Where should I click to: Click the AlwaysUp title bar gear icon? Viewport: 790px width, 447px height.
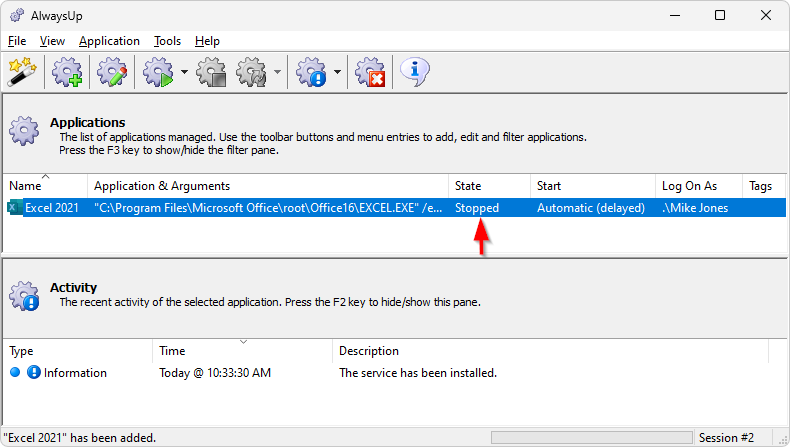(17, 15)
